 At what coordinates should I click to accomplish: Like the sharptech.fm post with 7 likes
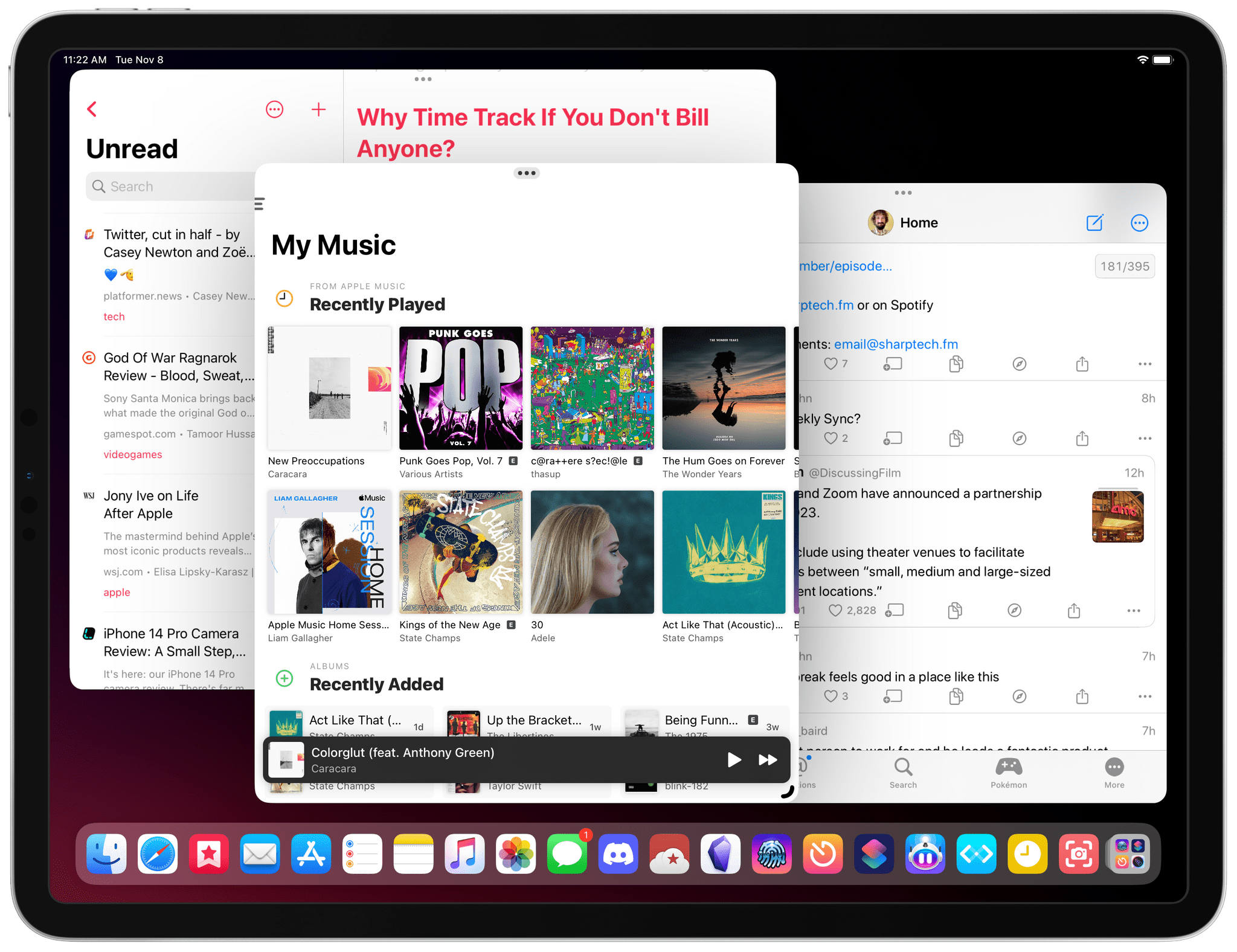(831, 364)
